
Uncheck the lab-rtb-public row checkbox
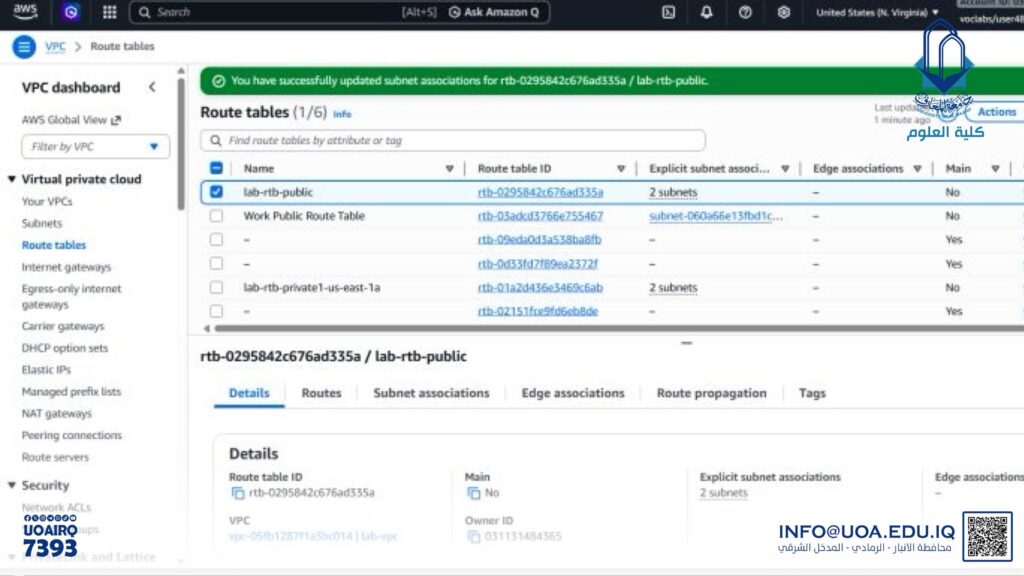[x=216, y=192]
